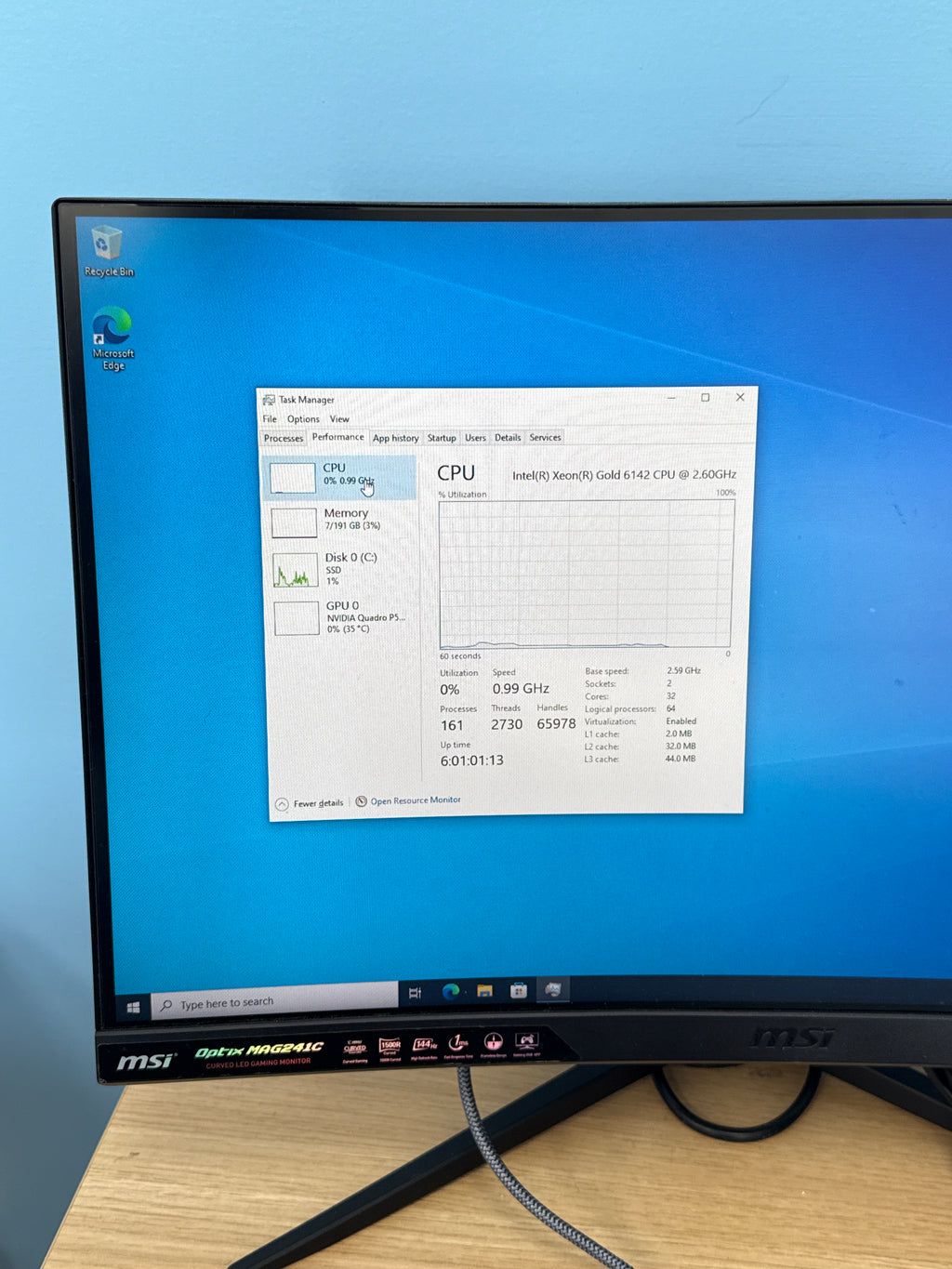Image resolution: width=952 pixels, height=1269 pixels.
Task: Collapse view with Fewer details
Action: (318, 803)
